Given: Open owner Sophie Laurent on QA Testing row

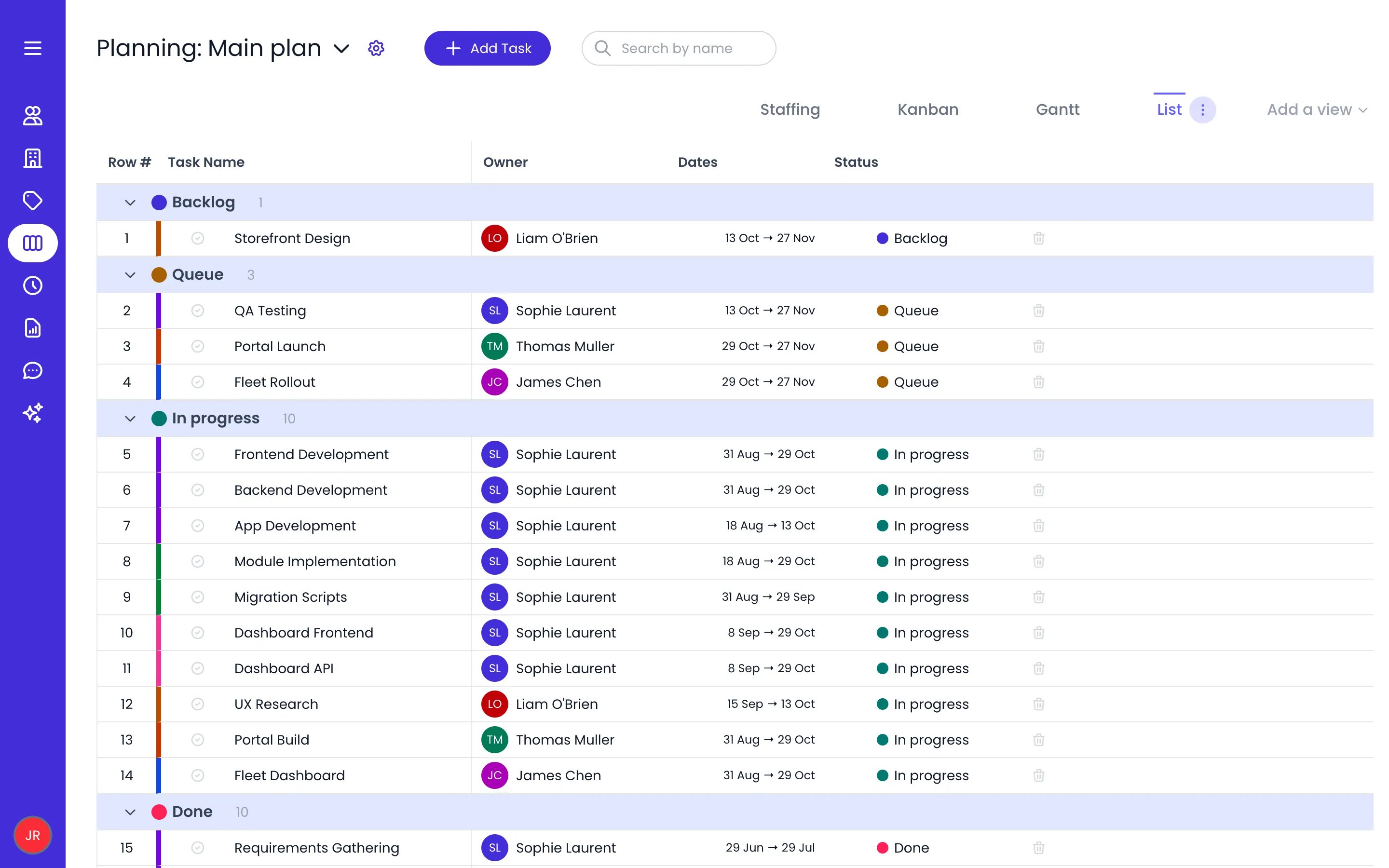Looking at the screenshot, I should coord(565,311).
